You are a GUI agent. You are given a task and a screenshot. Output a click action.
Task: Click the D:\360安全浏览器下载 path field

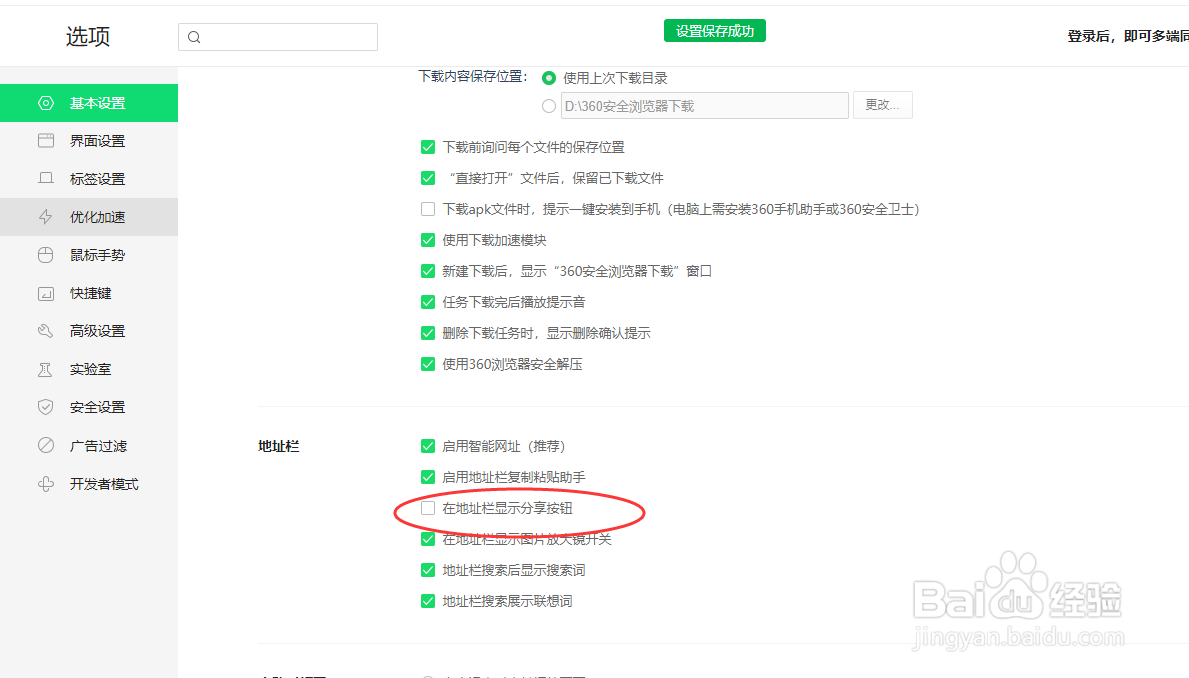pos(704,106)
